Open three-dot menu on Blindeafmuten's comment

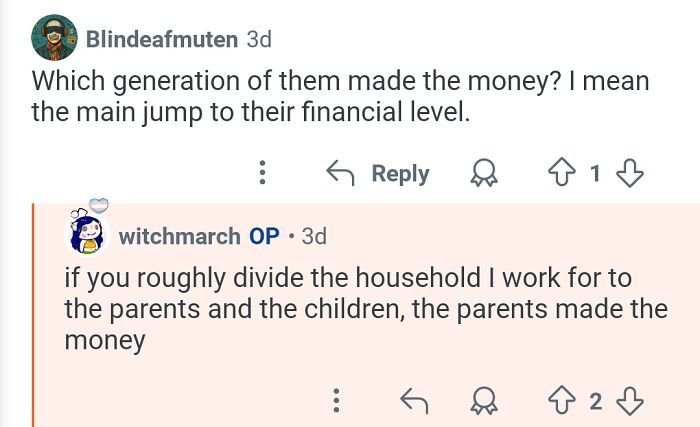click(262, 173)
